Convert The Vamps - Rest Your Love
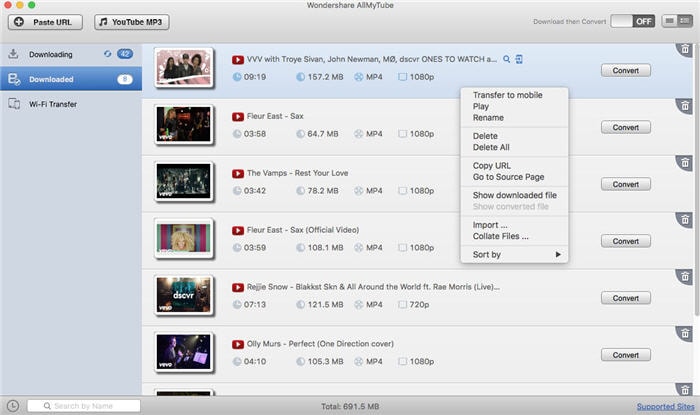 (625, 184)
